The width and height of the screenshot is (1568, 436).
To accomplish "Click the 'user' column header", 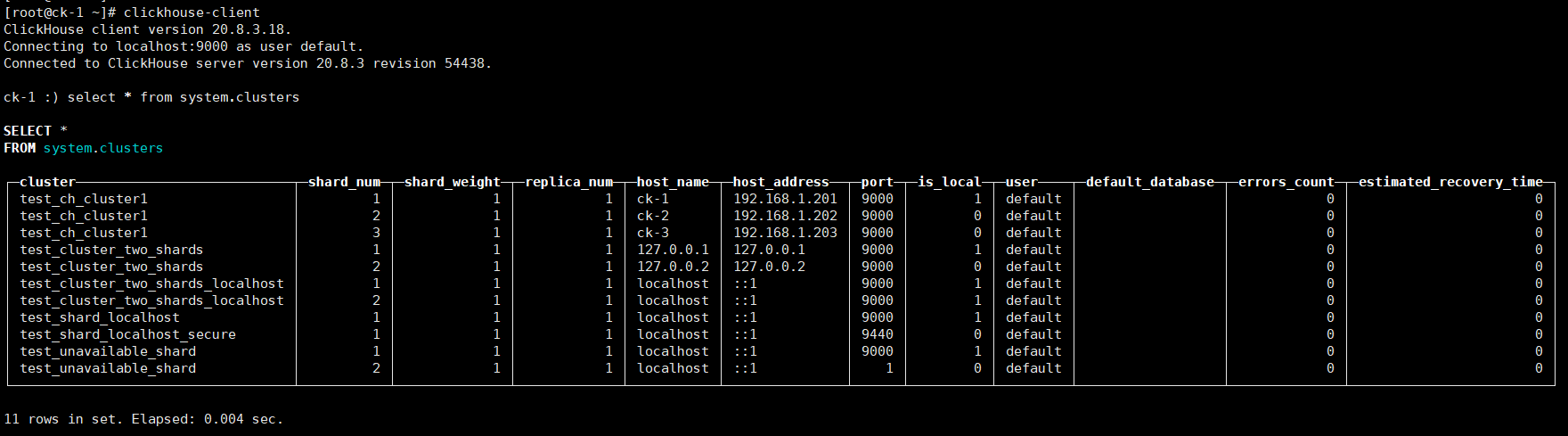I will click(1022, 182).
